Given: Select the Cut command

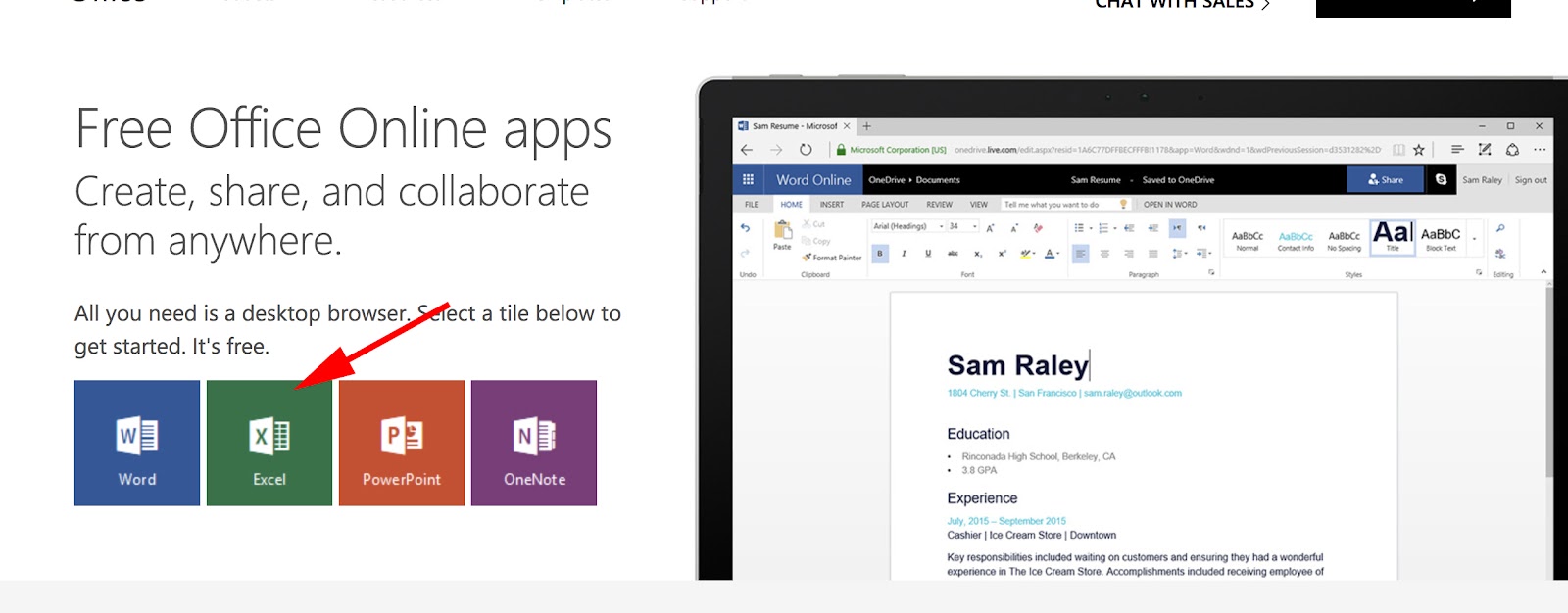Looking at the screenshot, I should click(813, 224).
